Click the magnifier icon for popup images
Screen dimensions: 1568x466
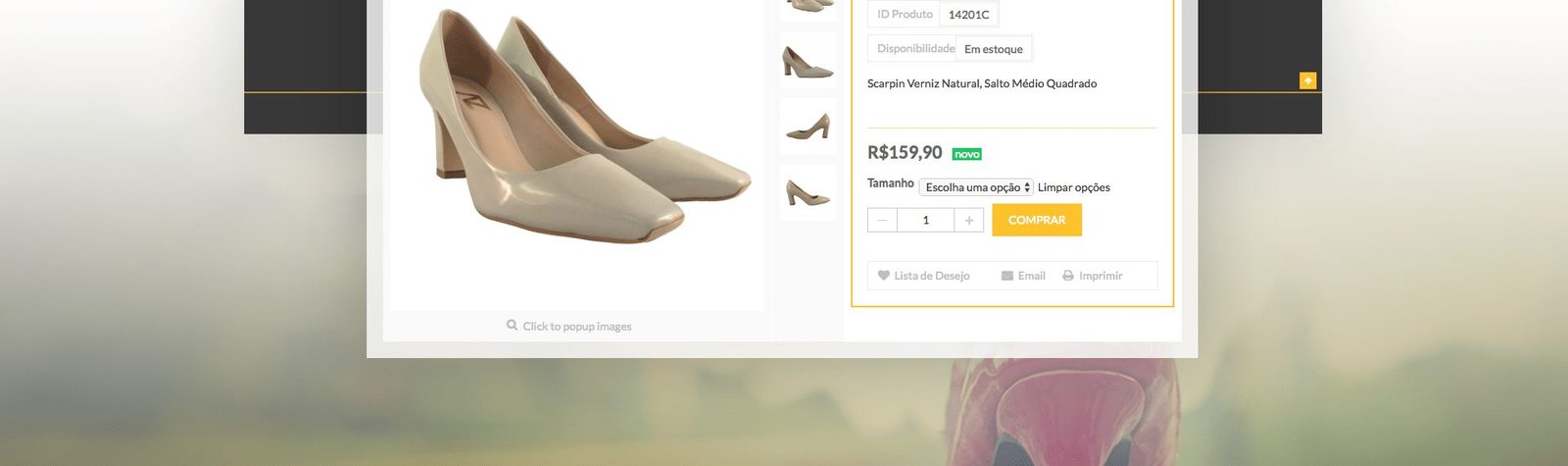coord(512,325)
